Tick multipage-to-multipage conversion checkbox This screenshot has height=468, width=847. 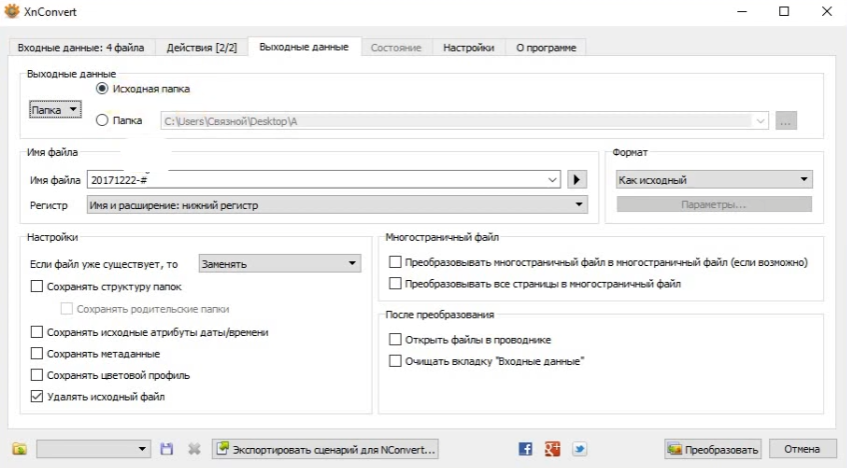(395, 262)
